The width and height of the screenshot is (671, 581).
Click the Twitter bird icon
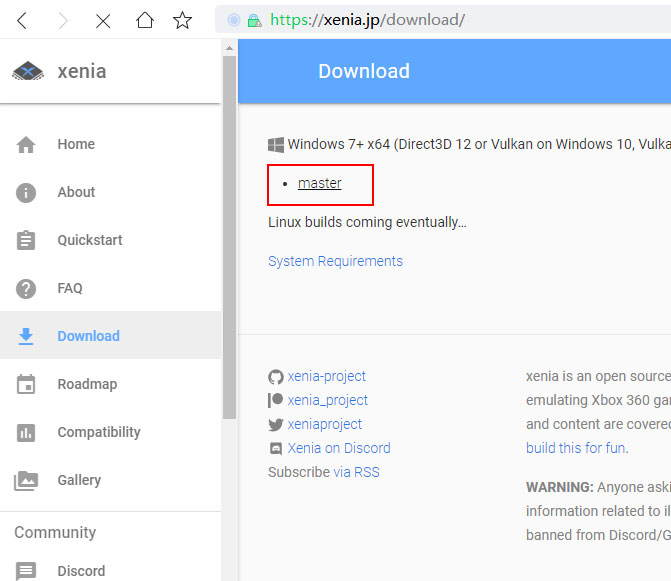(276, 424)
